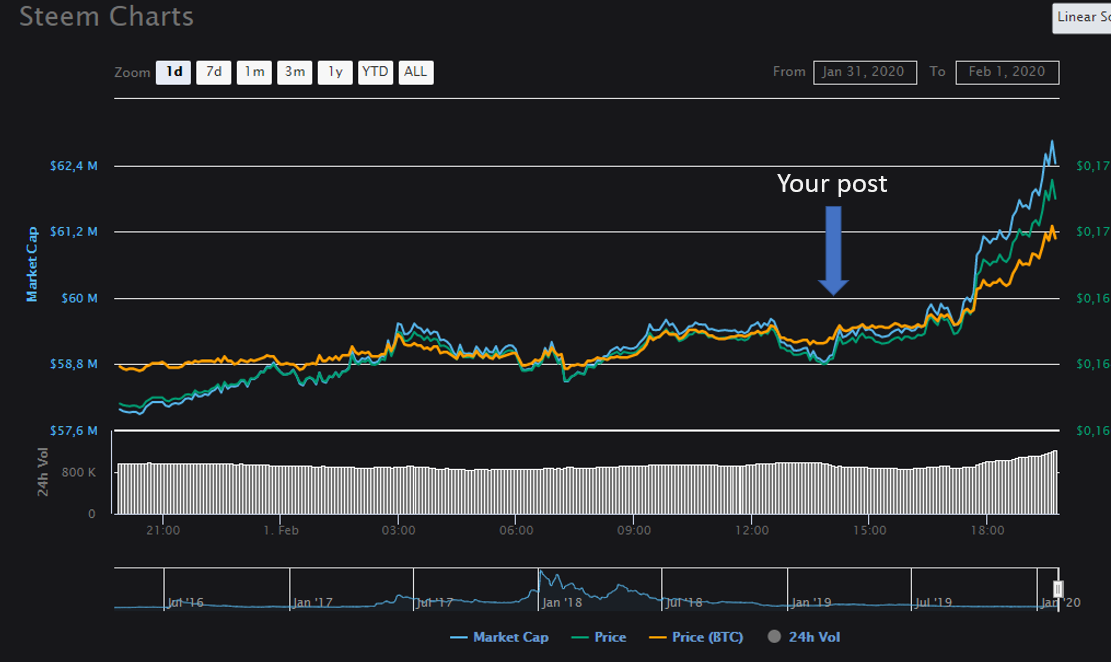Click Jan '18 peak in navigator

pos(542,573)
